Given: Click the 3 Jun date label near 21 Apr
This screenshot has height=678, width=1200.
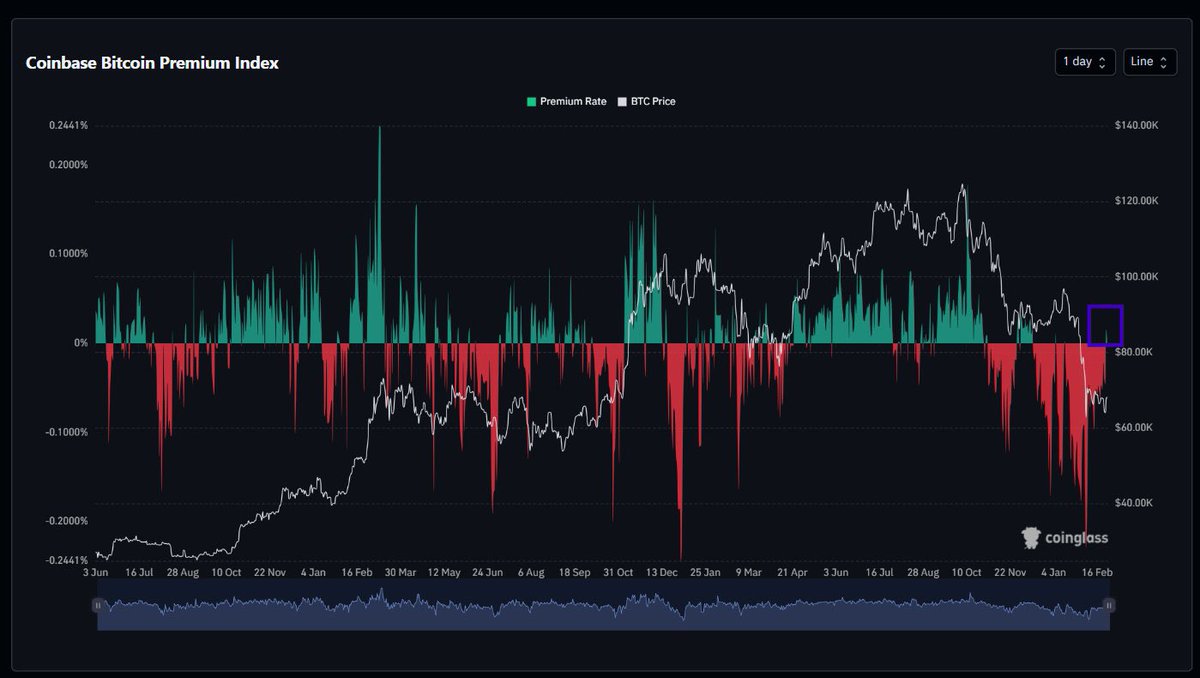Looking at the screenshot, I should (x=835, y=573).
